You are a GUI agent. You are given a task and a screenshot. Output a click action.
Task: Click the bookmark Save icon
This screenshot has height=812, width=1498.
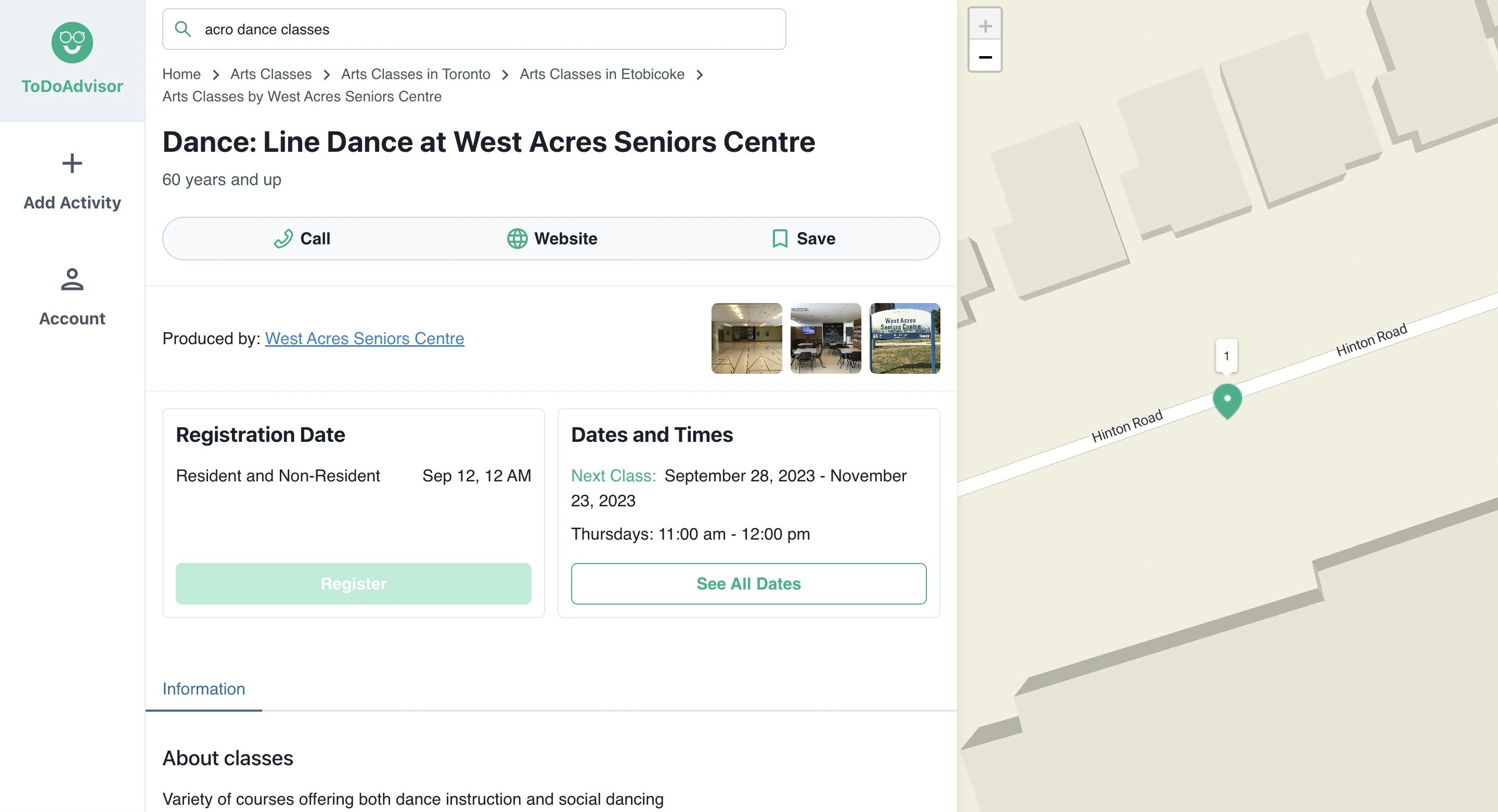pos(780,239)
